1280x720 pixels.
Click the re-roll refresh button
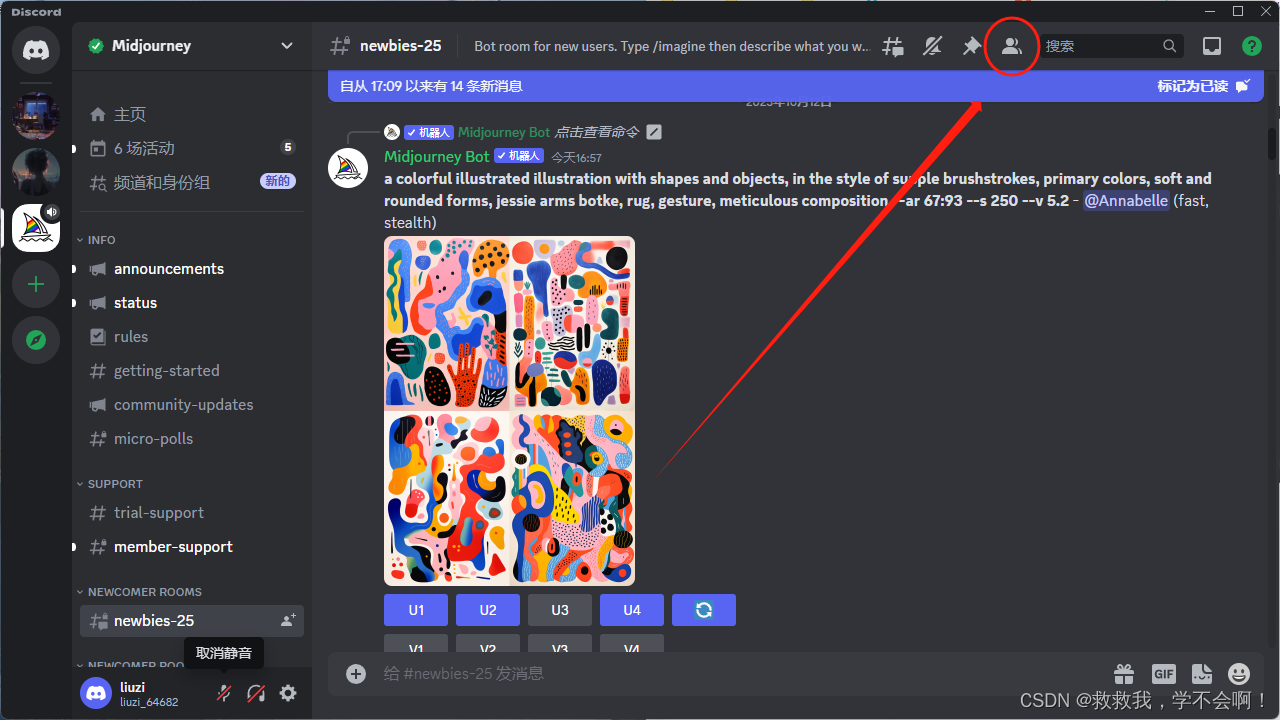click(x=704, y=610)
